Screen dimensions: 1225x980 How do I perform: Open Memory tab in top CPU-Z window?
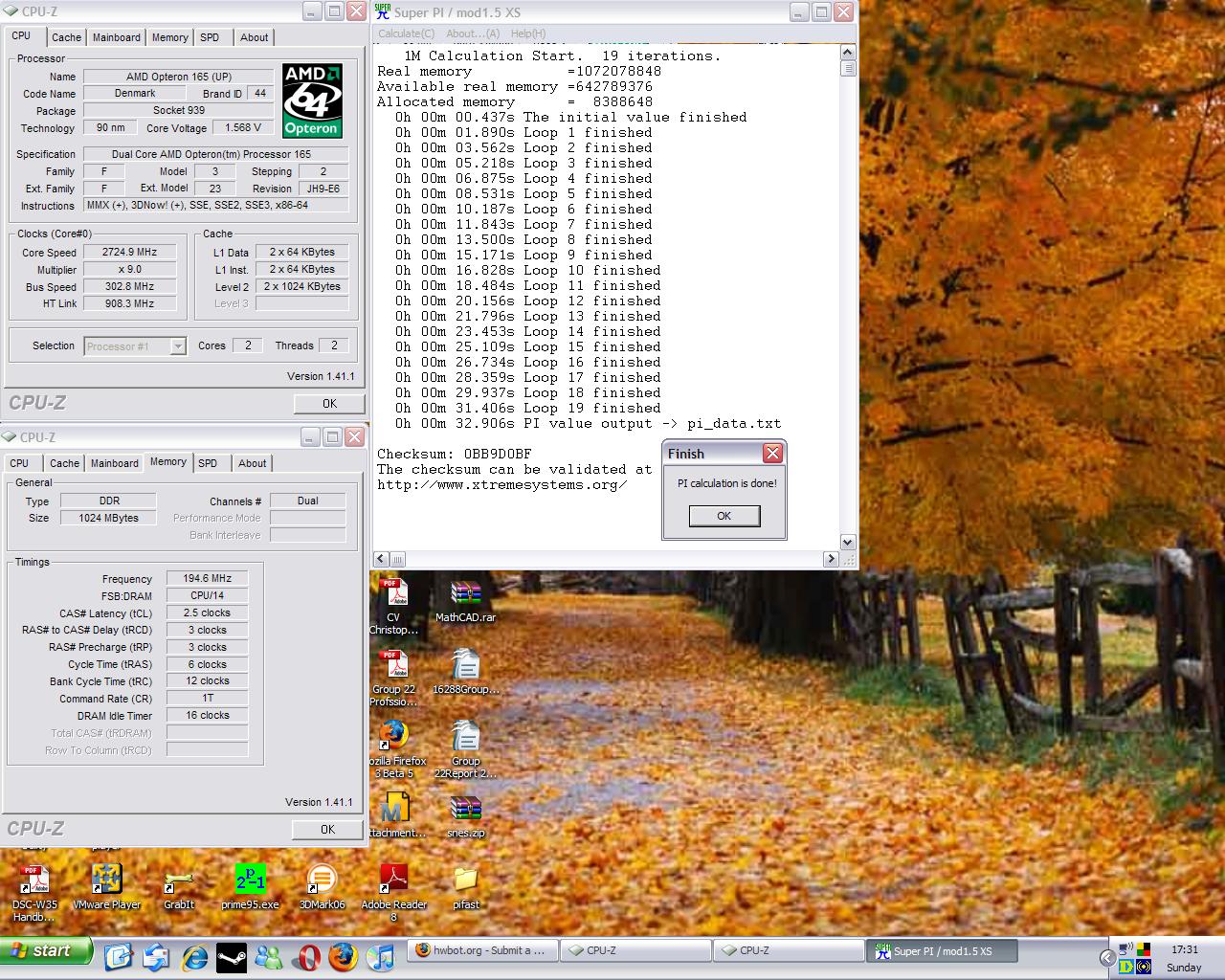169,37
